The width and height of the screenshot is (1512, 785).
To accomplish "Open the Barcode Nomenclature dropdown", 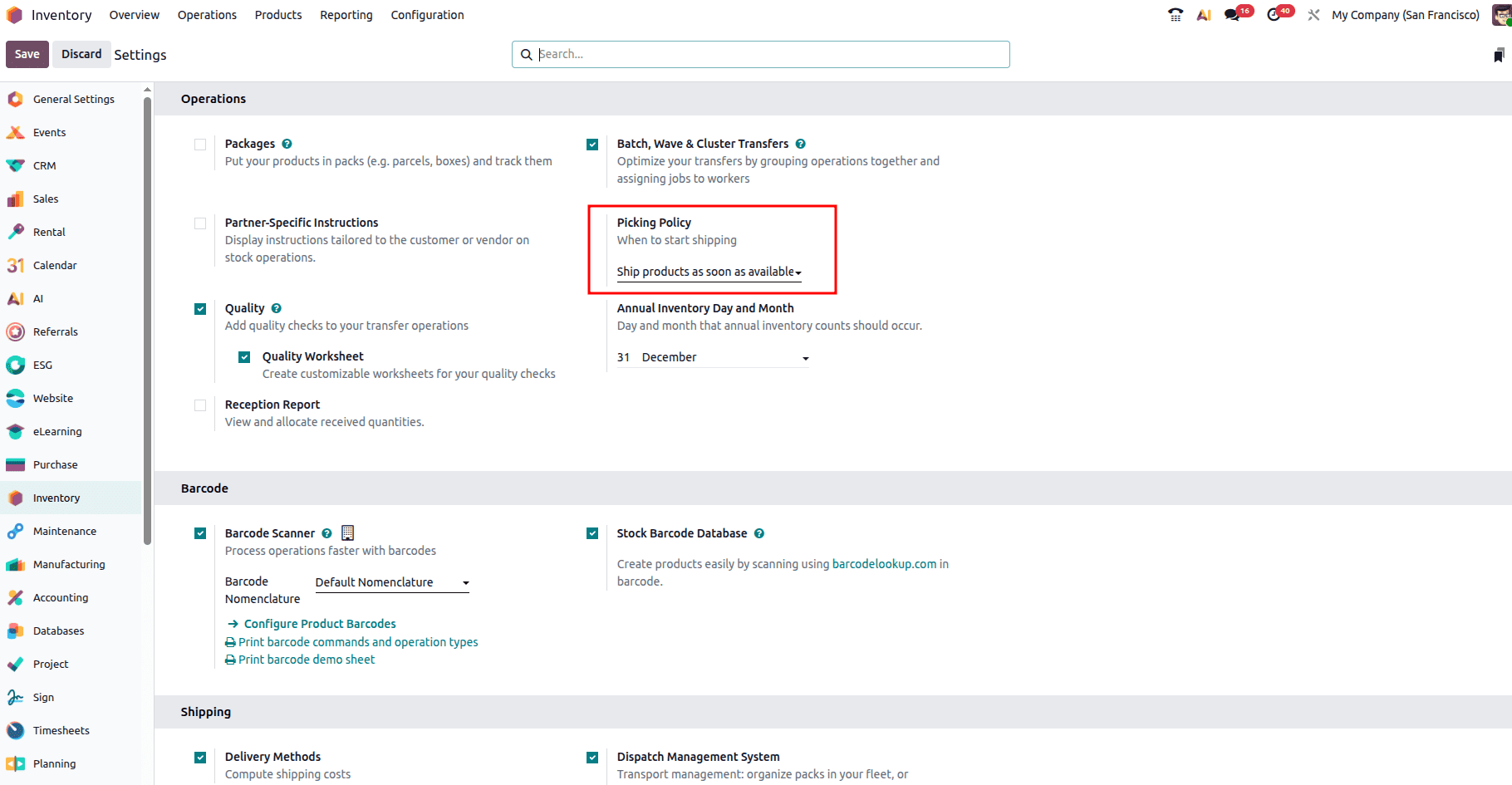I will [392, 582].
